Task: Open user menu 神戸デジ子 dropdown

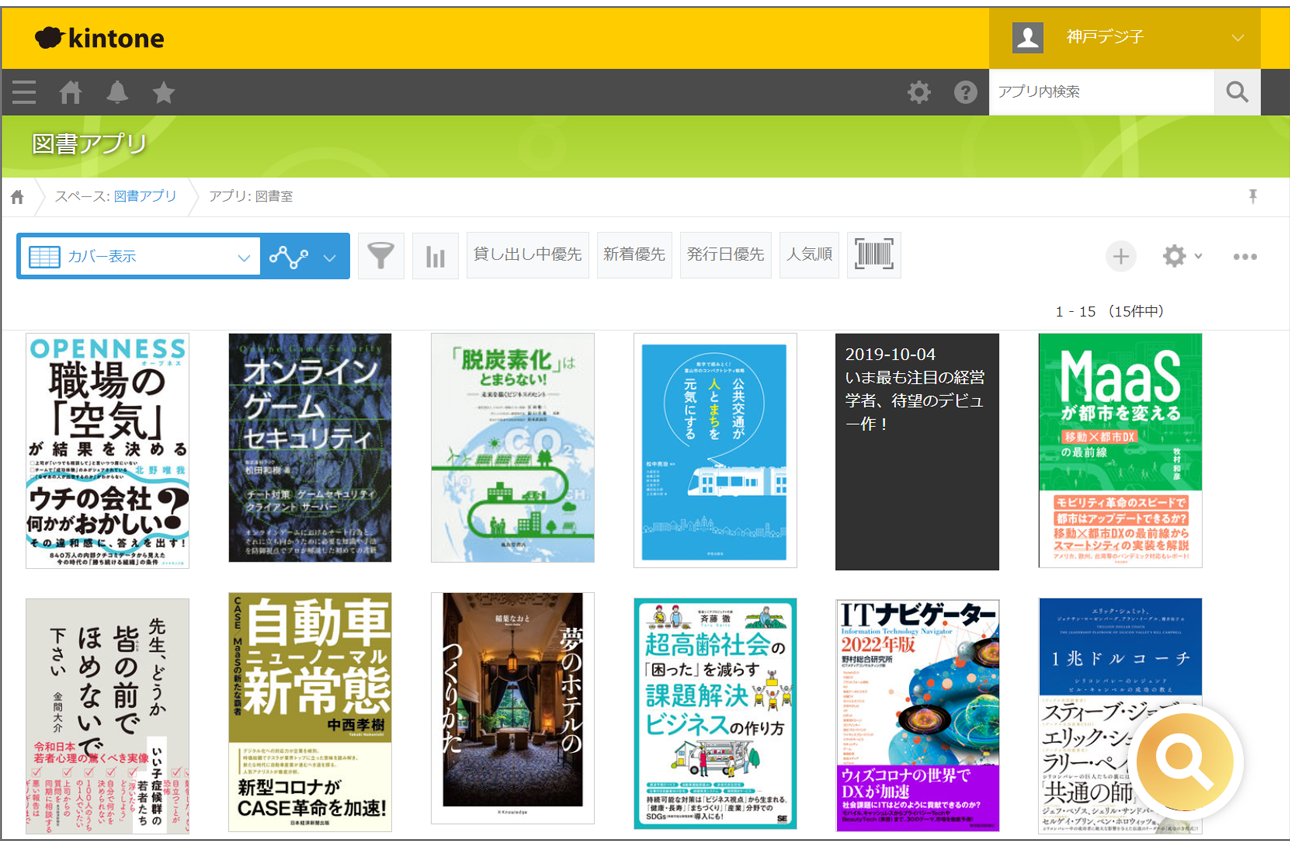Action: [x=1125, y=38]
